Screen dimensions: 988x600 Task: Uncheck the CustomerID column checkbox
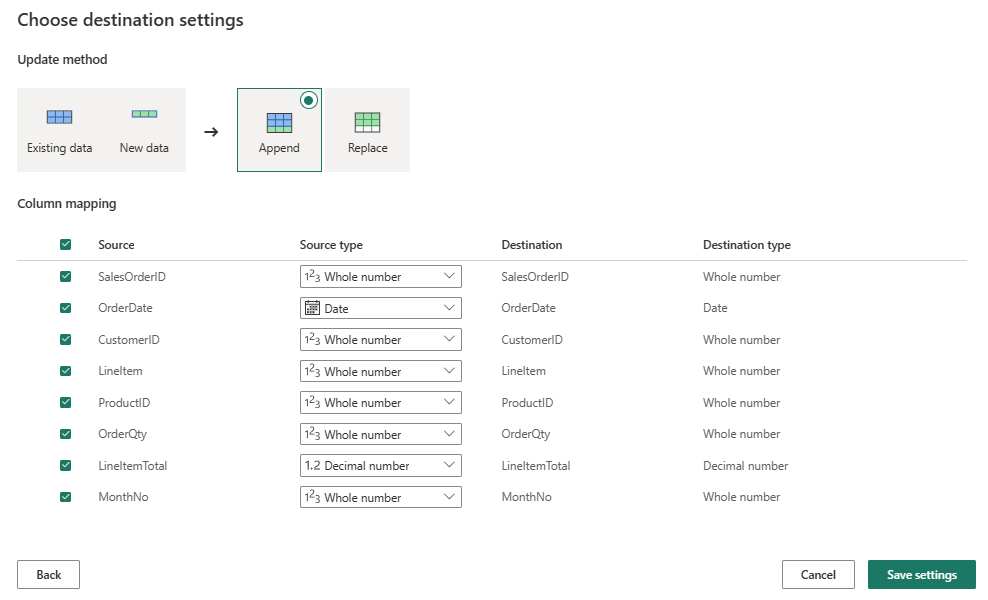tap(66, 339)
